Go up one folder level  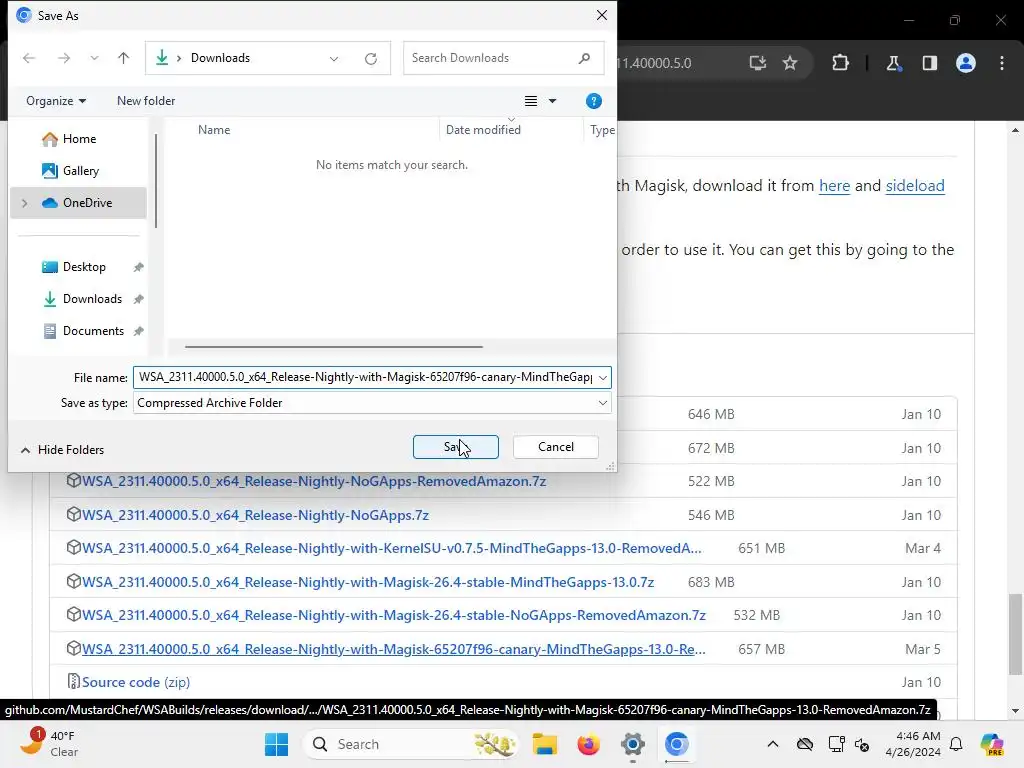[123, 58]
